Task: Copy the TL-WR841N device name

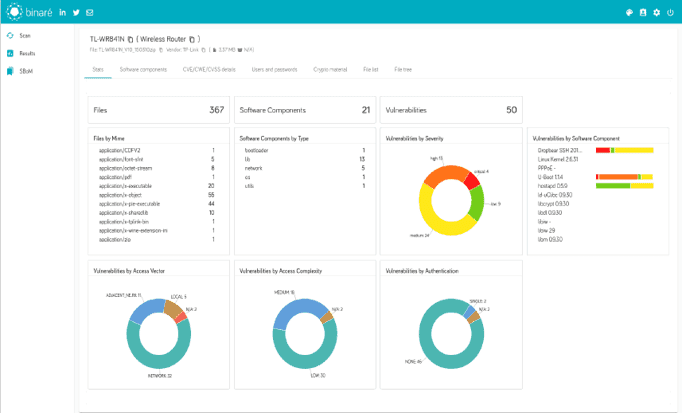Action: point(131,37)
